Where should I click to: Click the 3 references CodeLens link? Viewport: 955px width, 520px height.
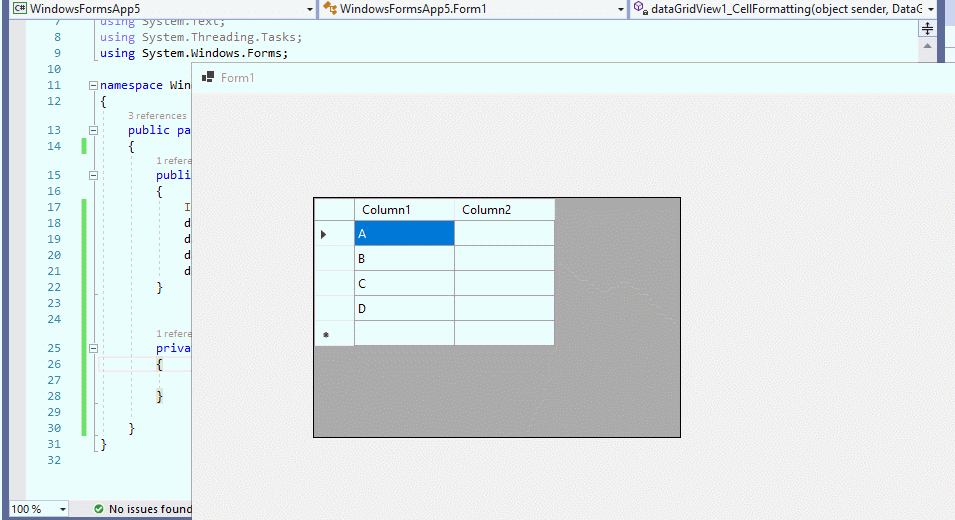[x=157, y=116]
